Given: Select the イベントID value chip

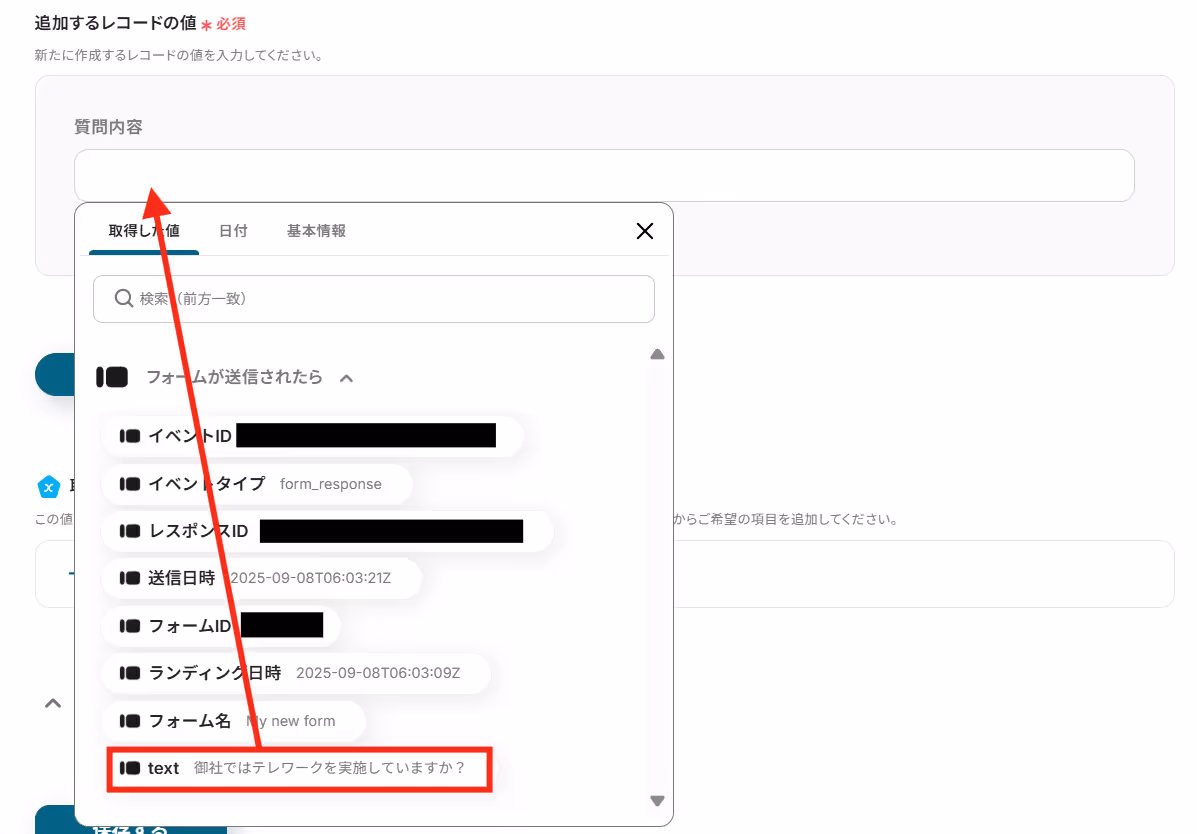Looking at the screenshot, I should (x=311, y=436).
